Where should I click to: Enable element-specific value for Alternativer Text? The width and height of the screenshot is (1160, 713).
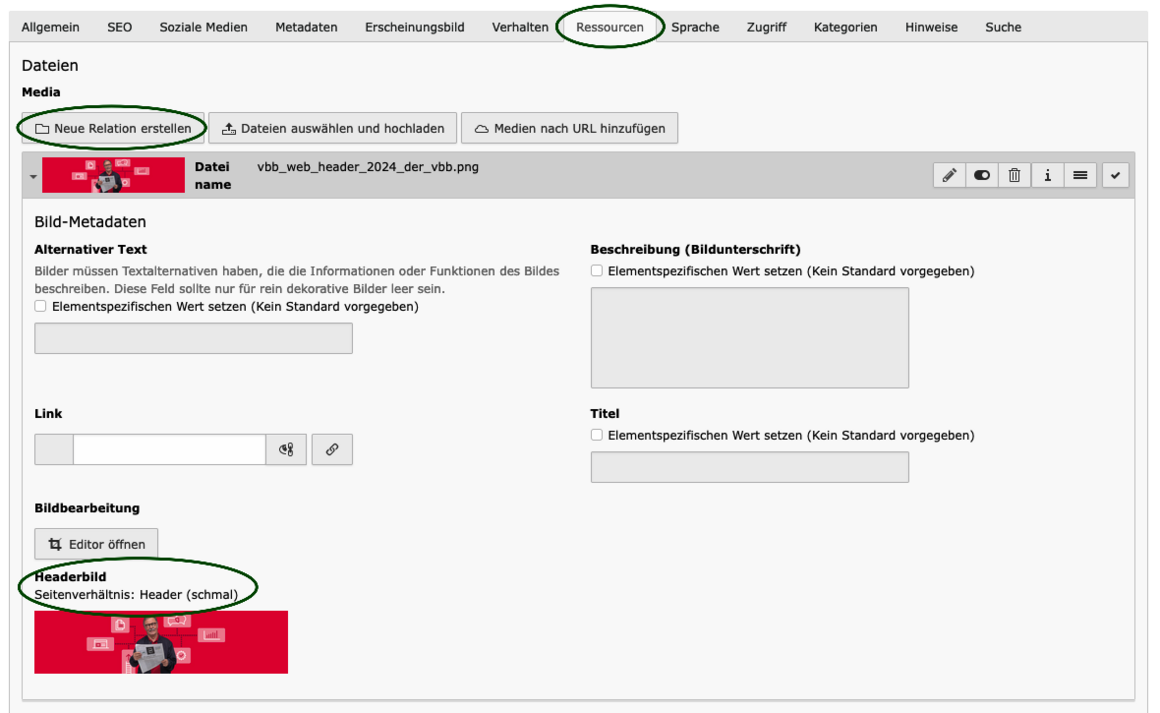41,306
